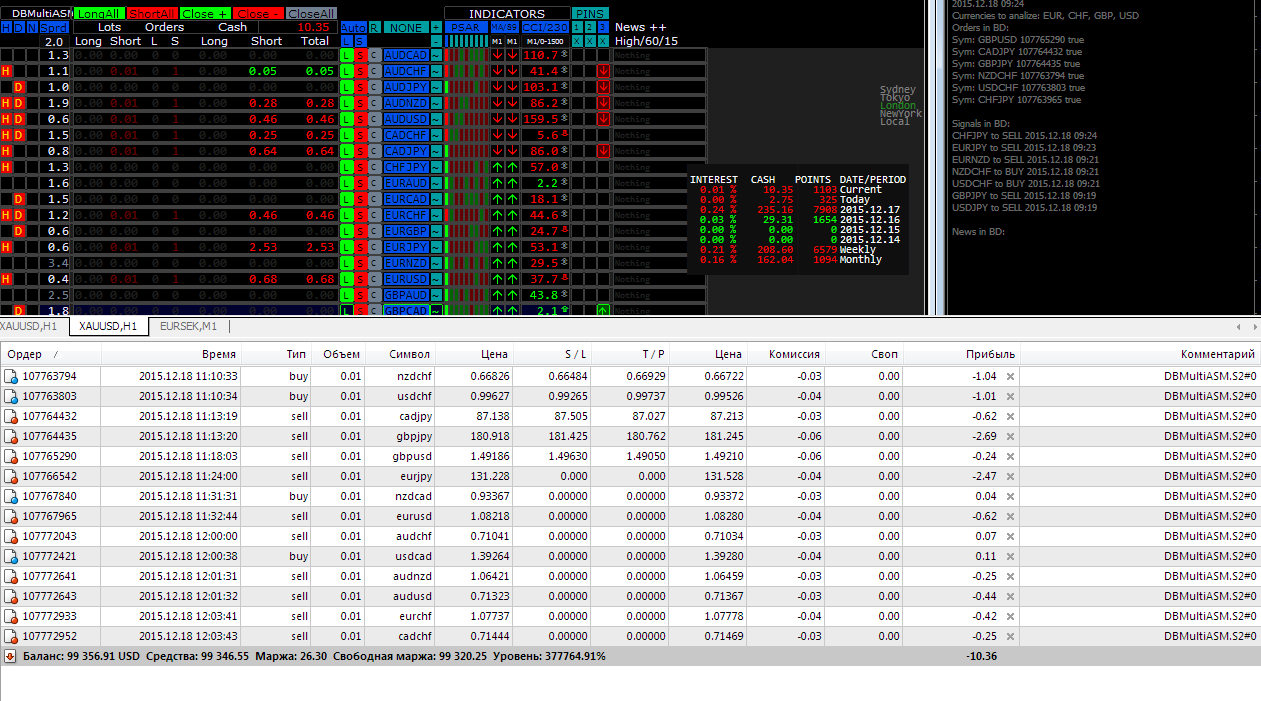Viewport: 1261px width, 701px height.
Task: Click blue L button under Auto header
Action: click(347, 41)
